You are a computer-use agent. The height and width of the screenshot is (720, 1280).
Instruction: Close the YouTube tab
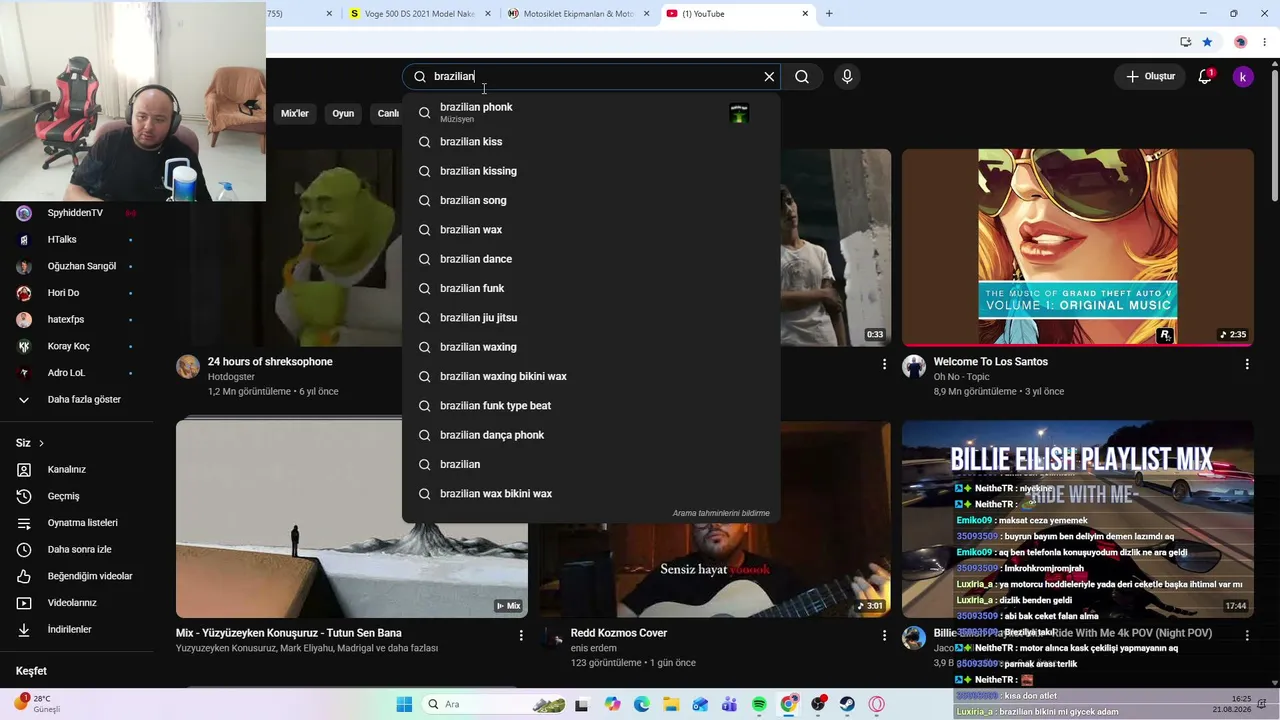pos(805,14)
